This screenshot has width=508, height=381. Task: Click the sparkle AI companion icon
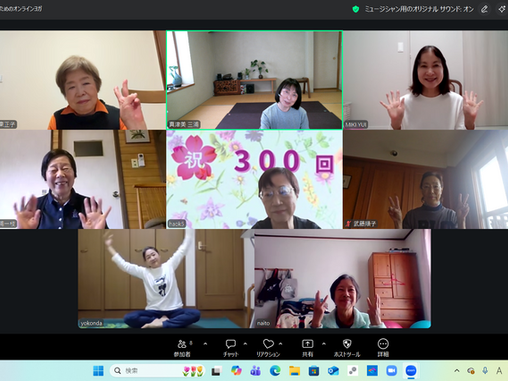click(502, 9)
